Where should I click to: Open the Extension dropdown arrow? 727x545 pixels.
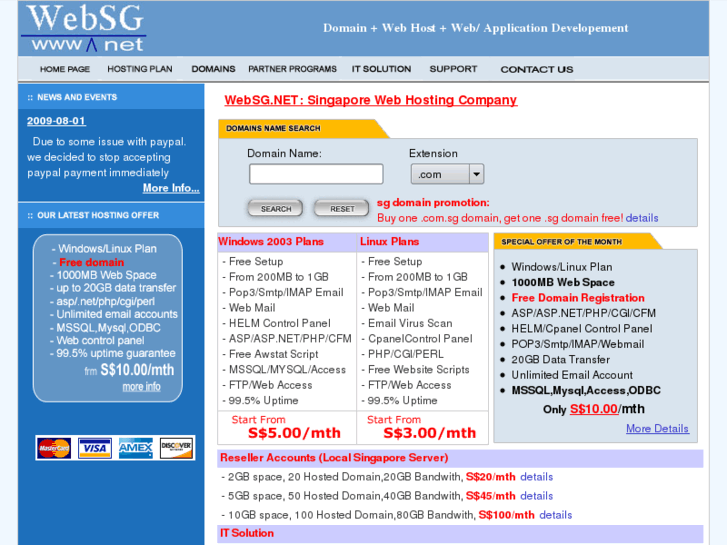(476, 174)
